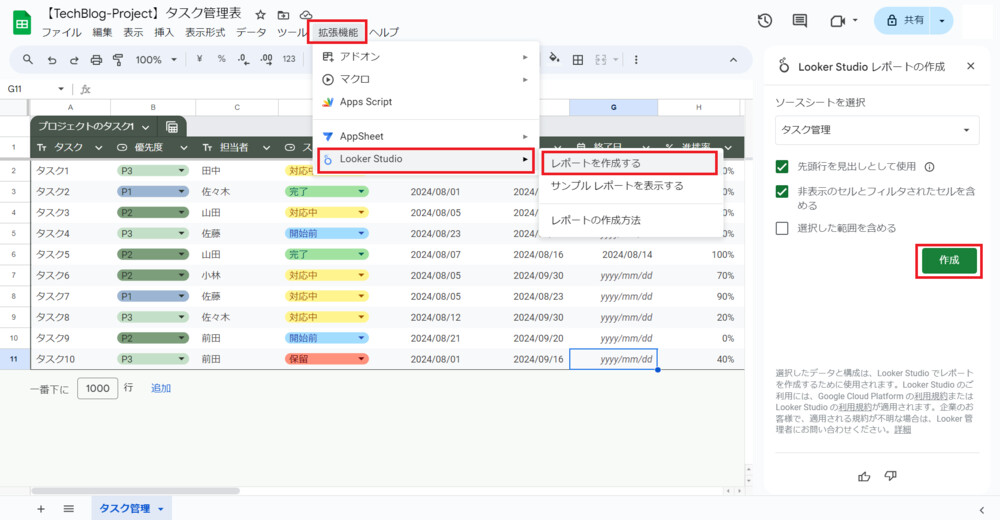This screenshot has height=520, width=1000.
Task: Open the version history clock icon
Action: (765, 21)
